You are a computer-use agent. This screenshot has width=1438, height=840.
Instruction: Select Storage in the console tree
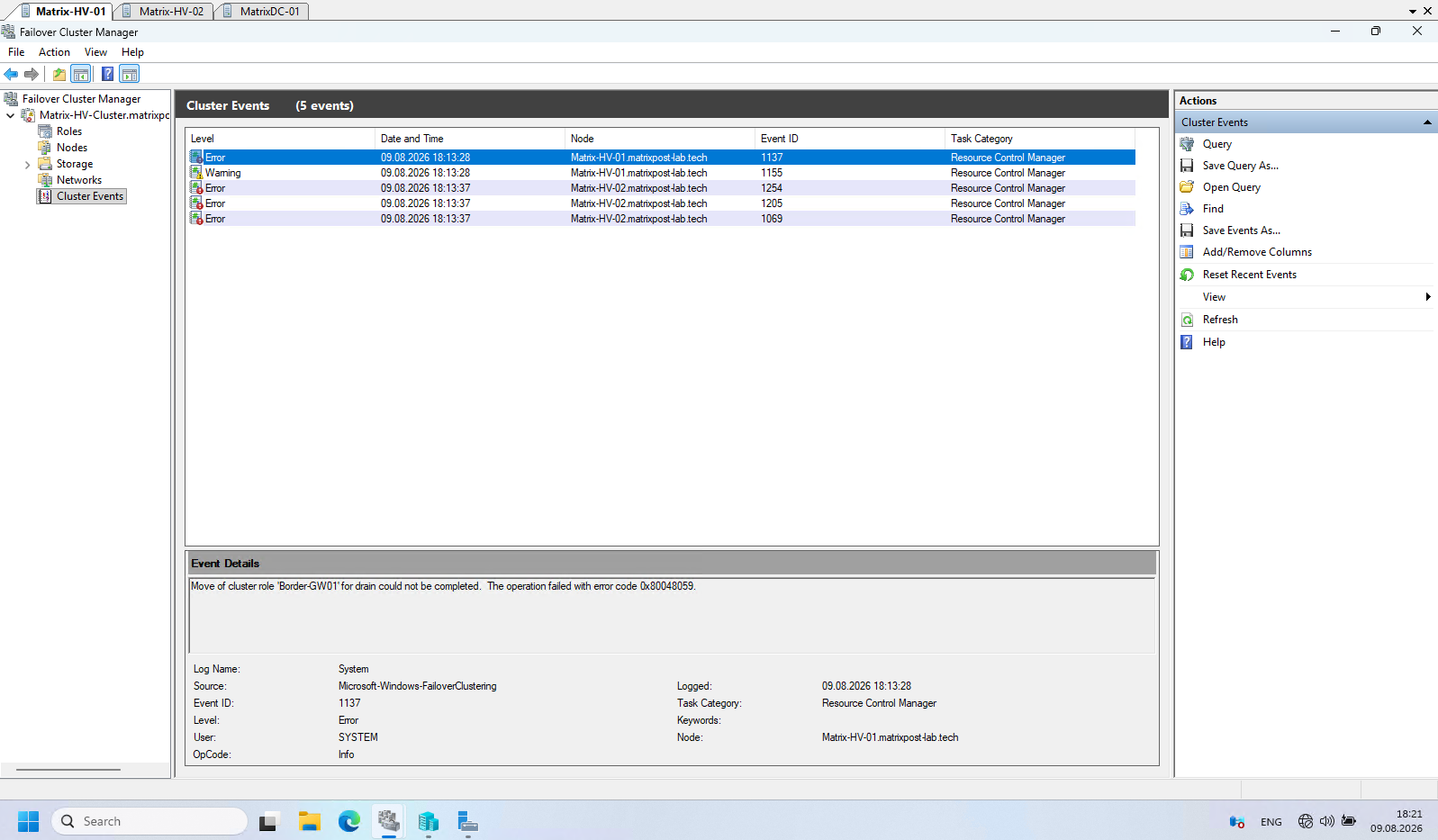75,164
